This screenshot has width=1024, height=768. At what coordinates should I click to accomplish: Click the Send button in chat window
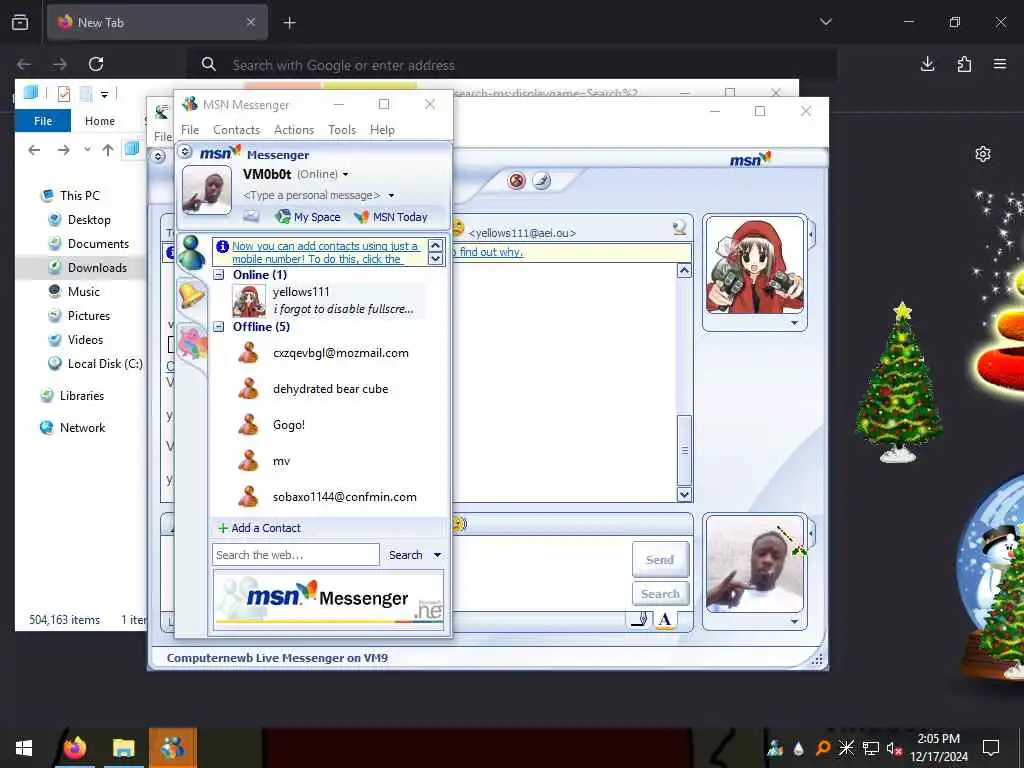(x=660, y=560)
